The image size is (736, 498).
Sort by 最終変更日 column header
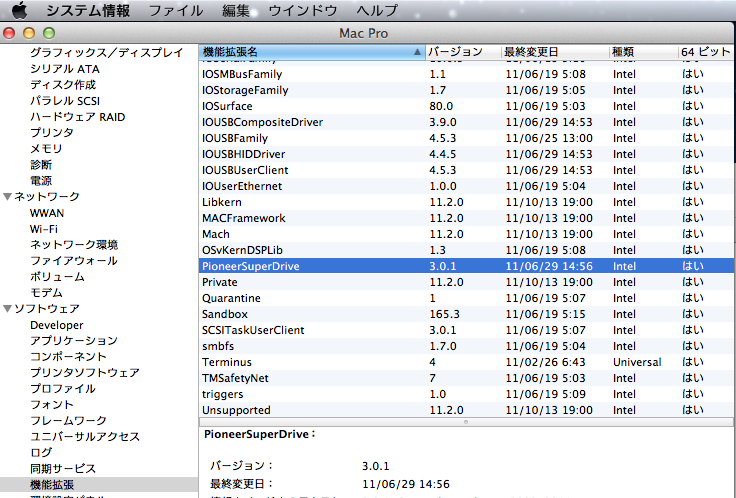pos(555,52)
